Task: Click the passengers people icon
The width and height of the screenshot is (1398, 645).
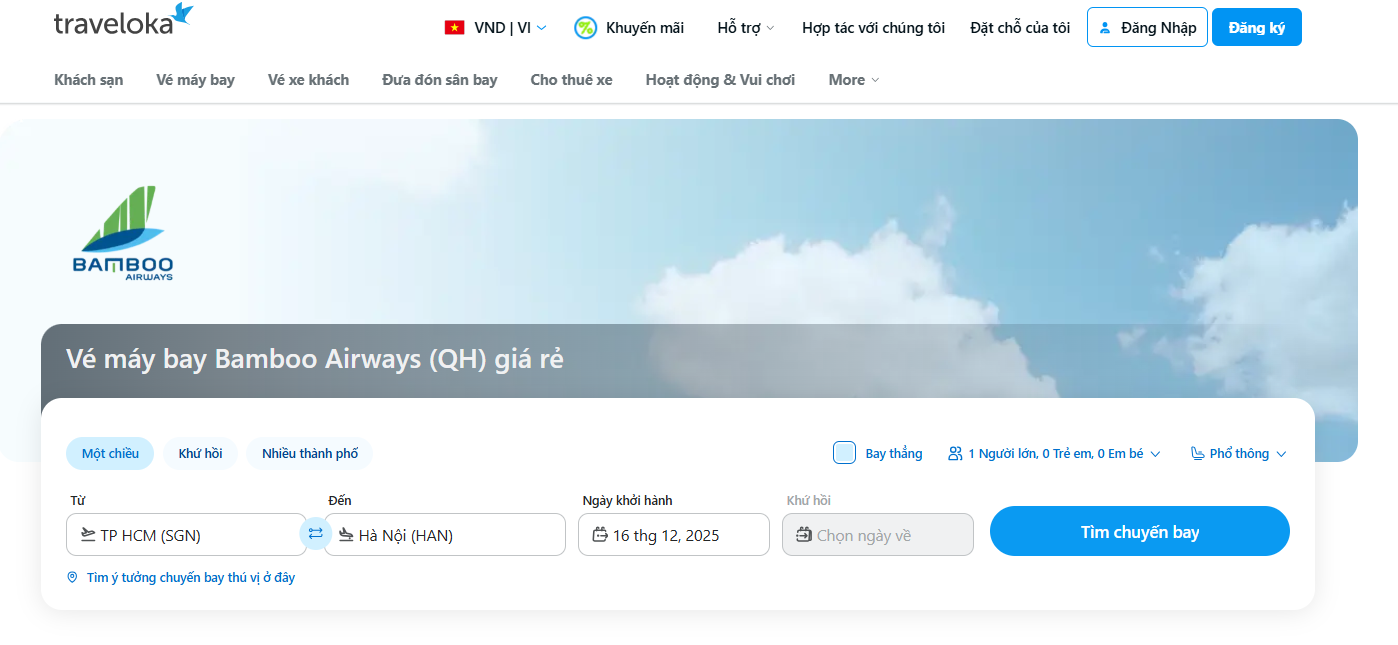Action: click(x=955, y=454)
